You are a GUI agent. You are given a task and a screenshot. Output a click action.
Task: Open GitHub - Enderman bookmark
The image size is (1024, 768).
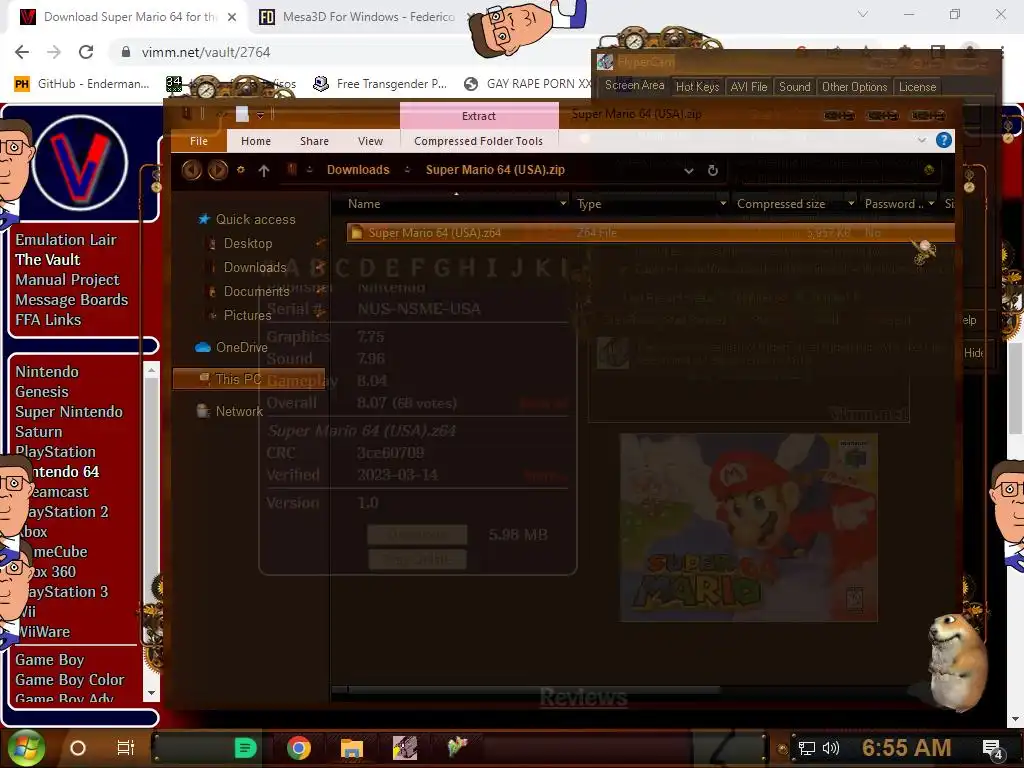click(82, 84)
